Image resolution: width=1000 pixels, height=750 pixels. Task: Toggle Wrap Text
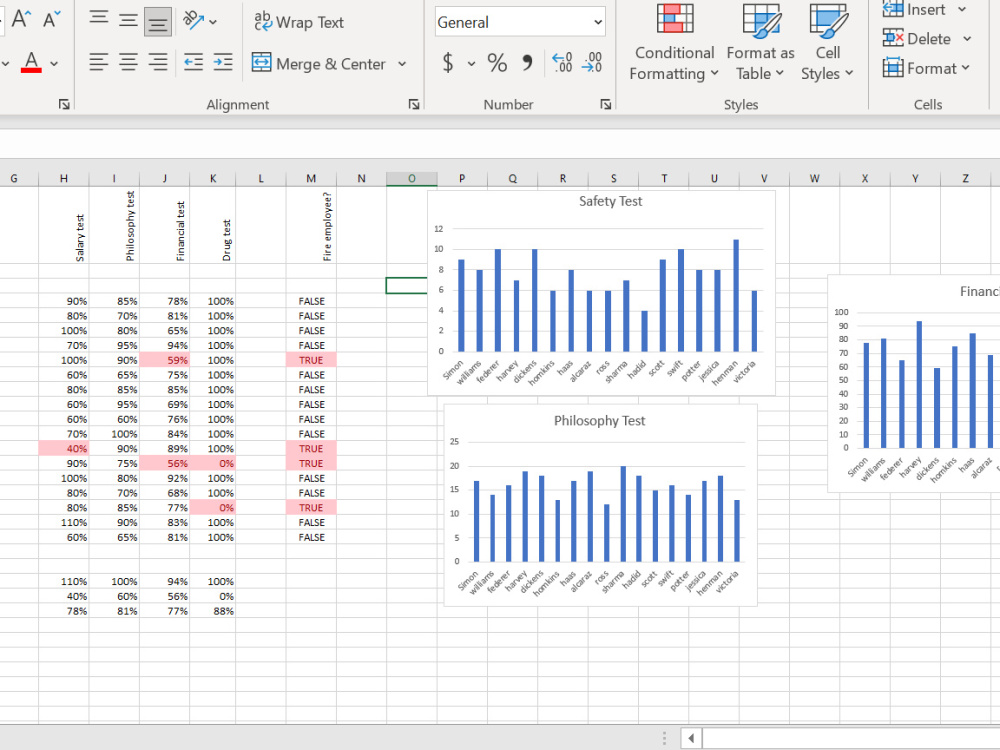(x=298, y=22)
